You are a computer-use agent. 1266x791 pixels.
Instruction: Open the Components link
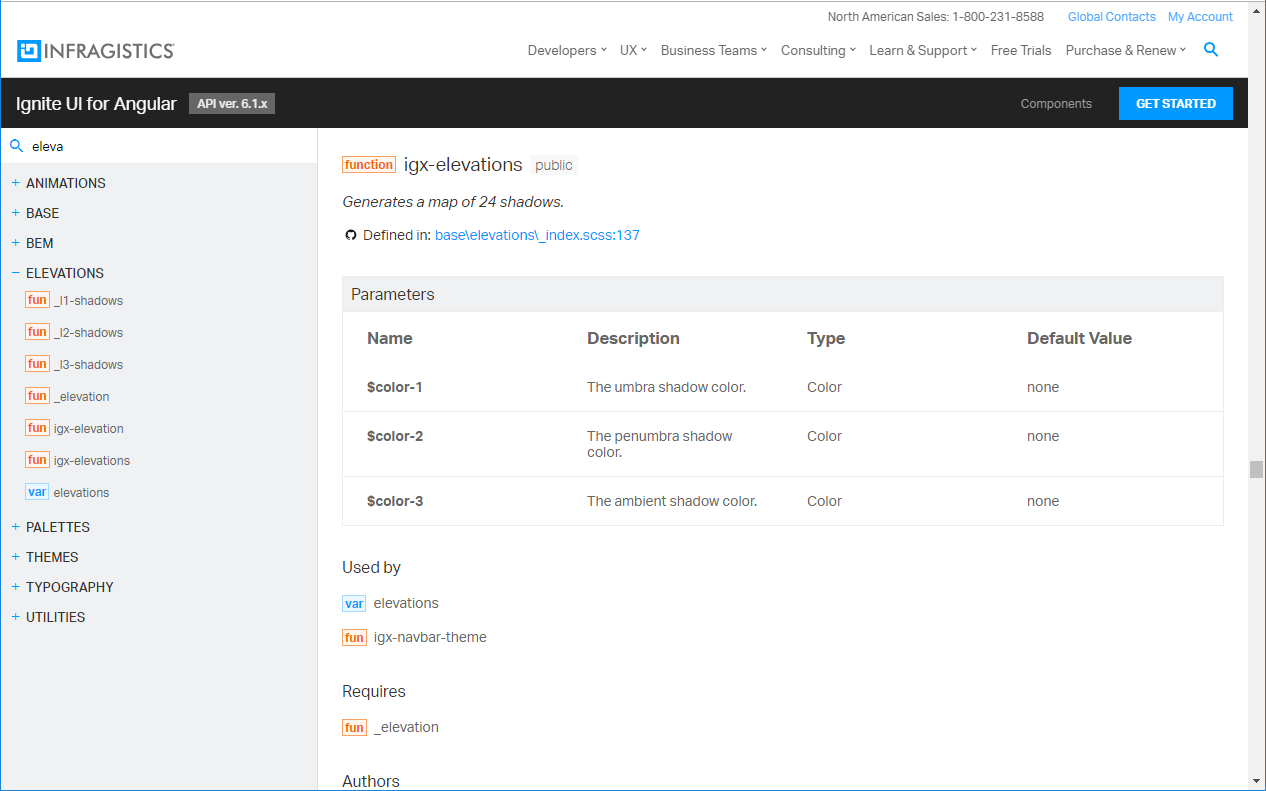point(1056,104)
